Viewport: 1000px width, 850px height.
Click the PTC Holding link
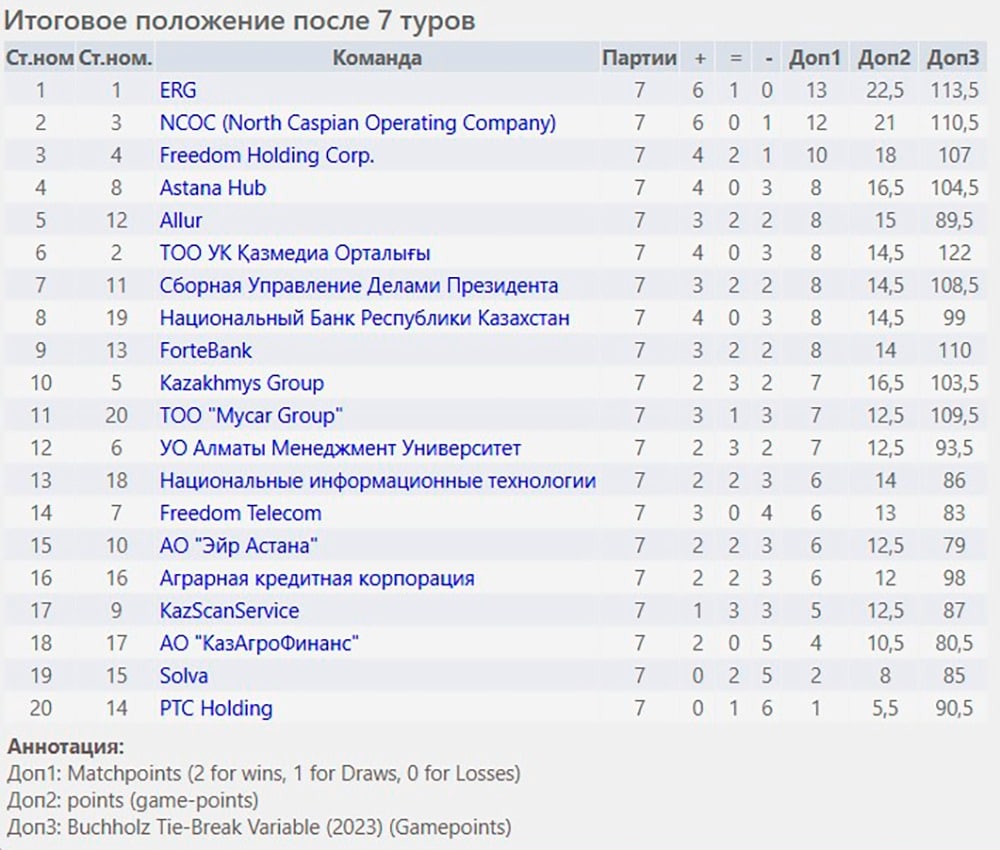216,708
